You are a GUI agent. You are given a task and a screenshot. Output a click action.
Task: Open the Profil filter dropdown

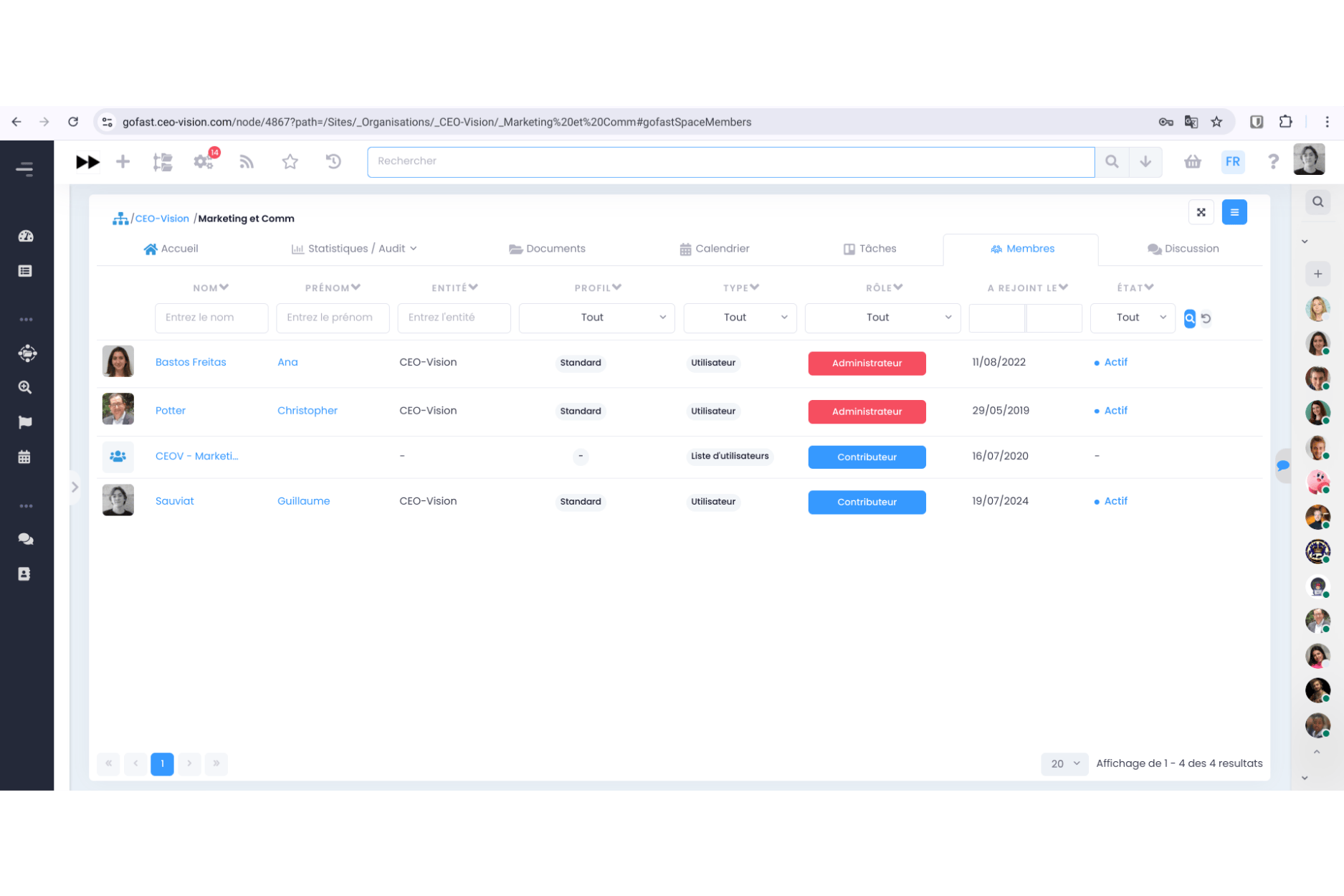pos(596,318)
